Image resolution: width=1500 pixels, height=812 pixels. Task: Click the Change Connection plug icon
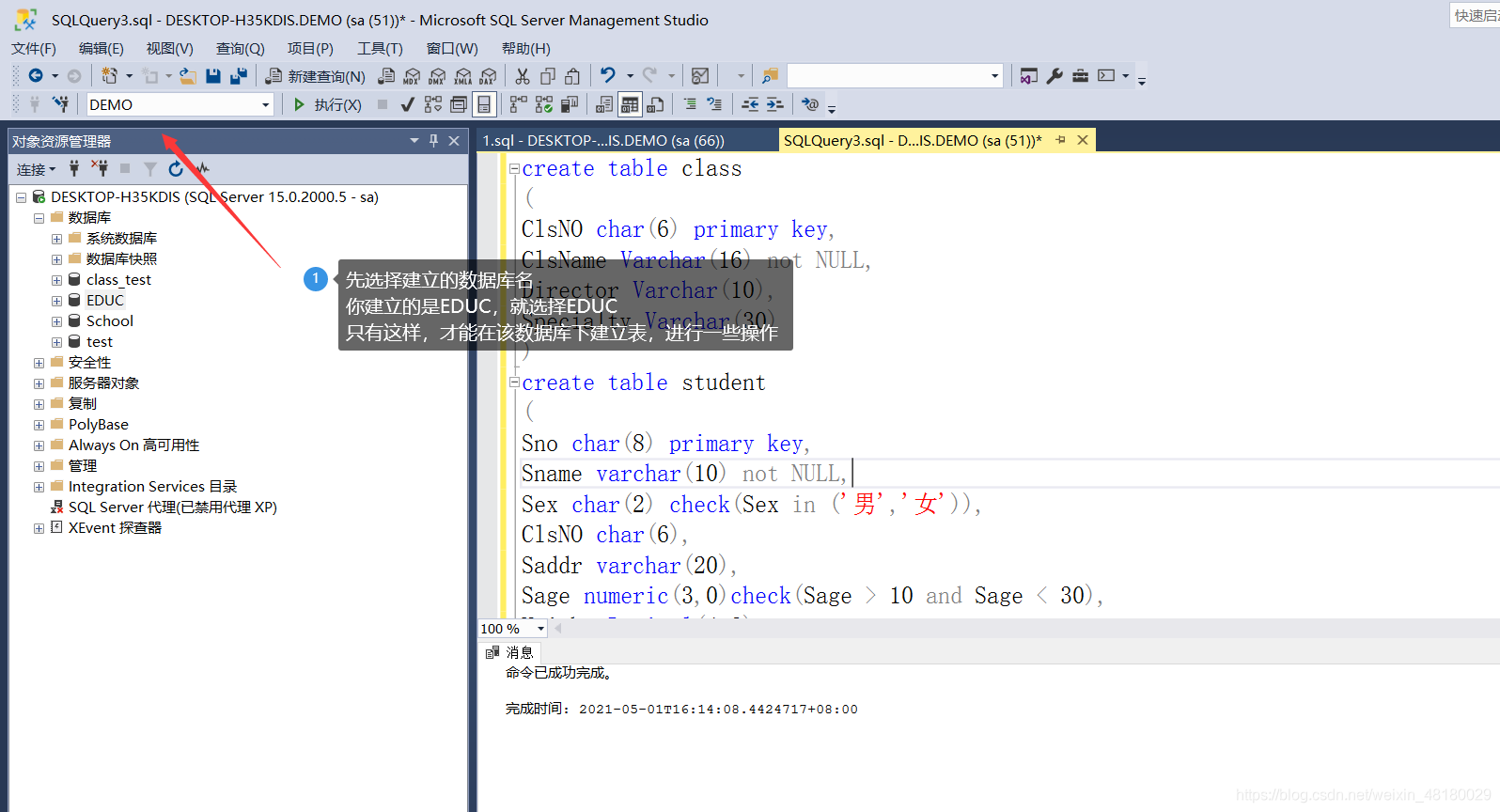click(60, 104)
